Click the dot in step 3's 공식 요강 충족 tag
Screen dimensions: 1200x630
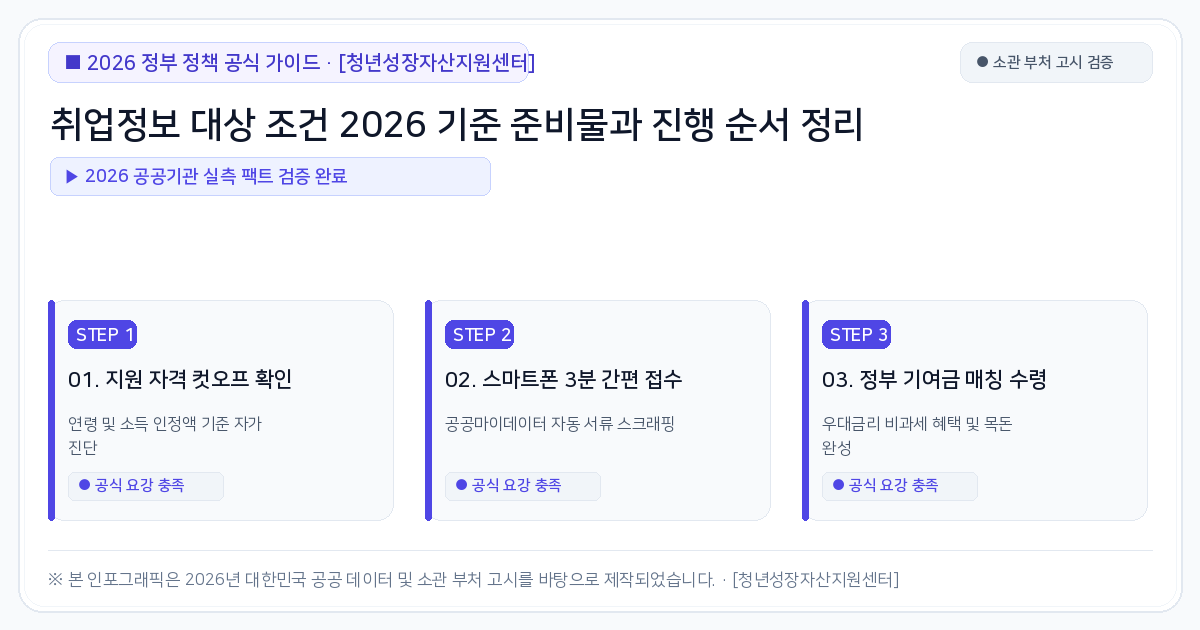tap(838, 485)
